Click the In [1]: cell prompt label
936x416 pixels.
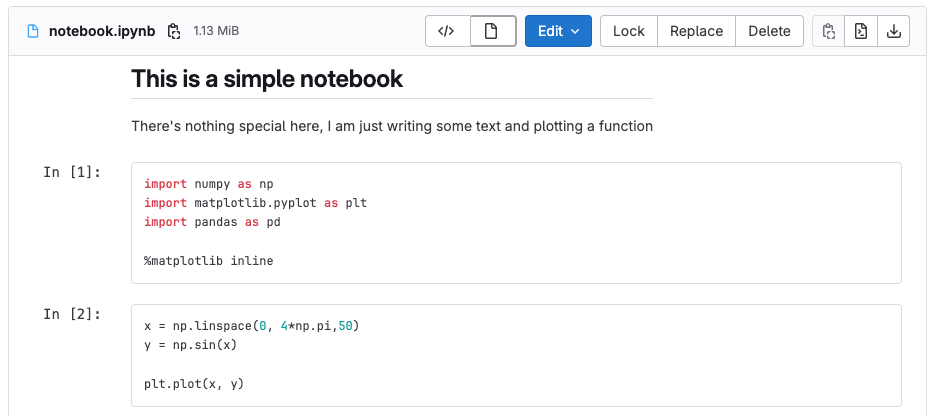(x=72, y=172)
